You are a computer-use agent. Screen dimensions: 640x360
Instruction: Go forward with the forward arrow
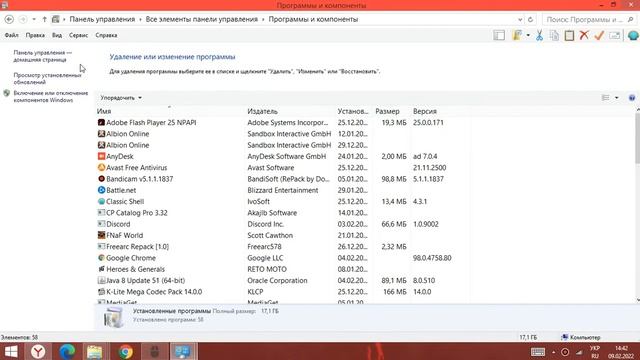click(x=23, y=19)
